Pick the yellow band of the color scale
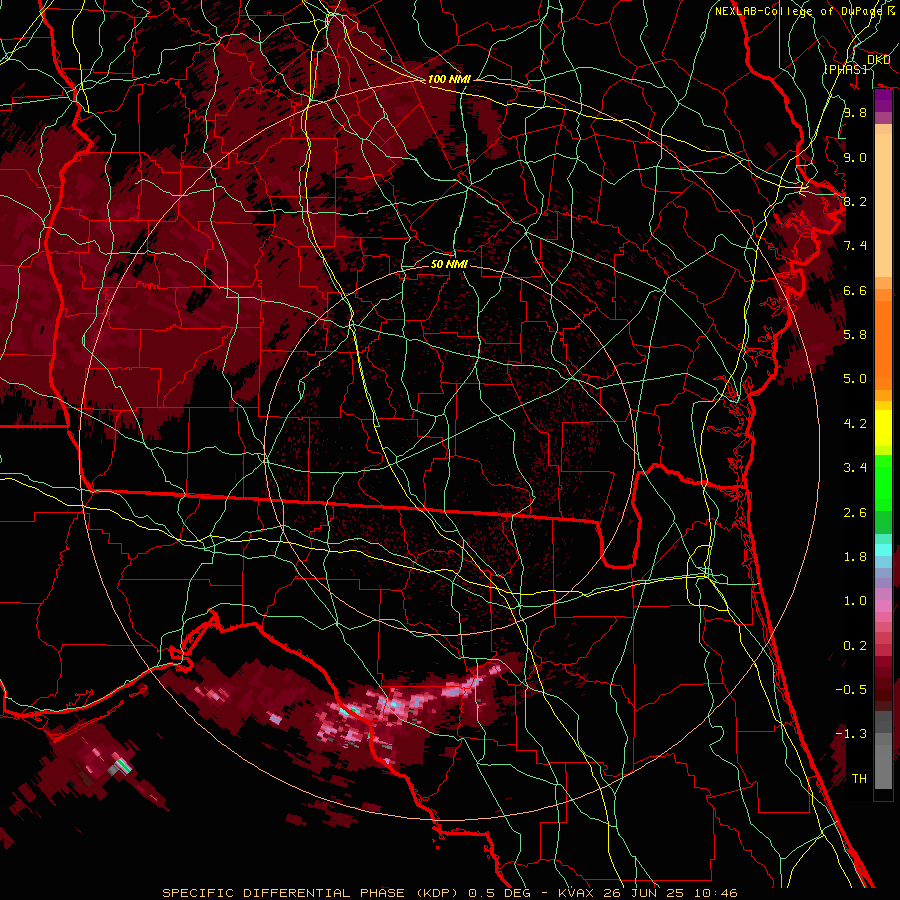The image size is (900, 900). point(883,428)
